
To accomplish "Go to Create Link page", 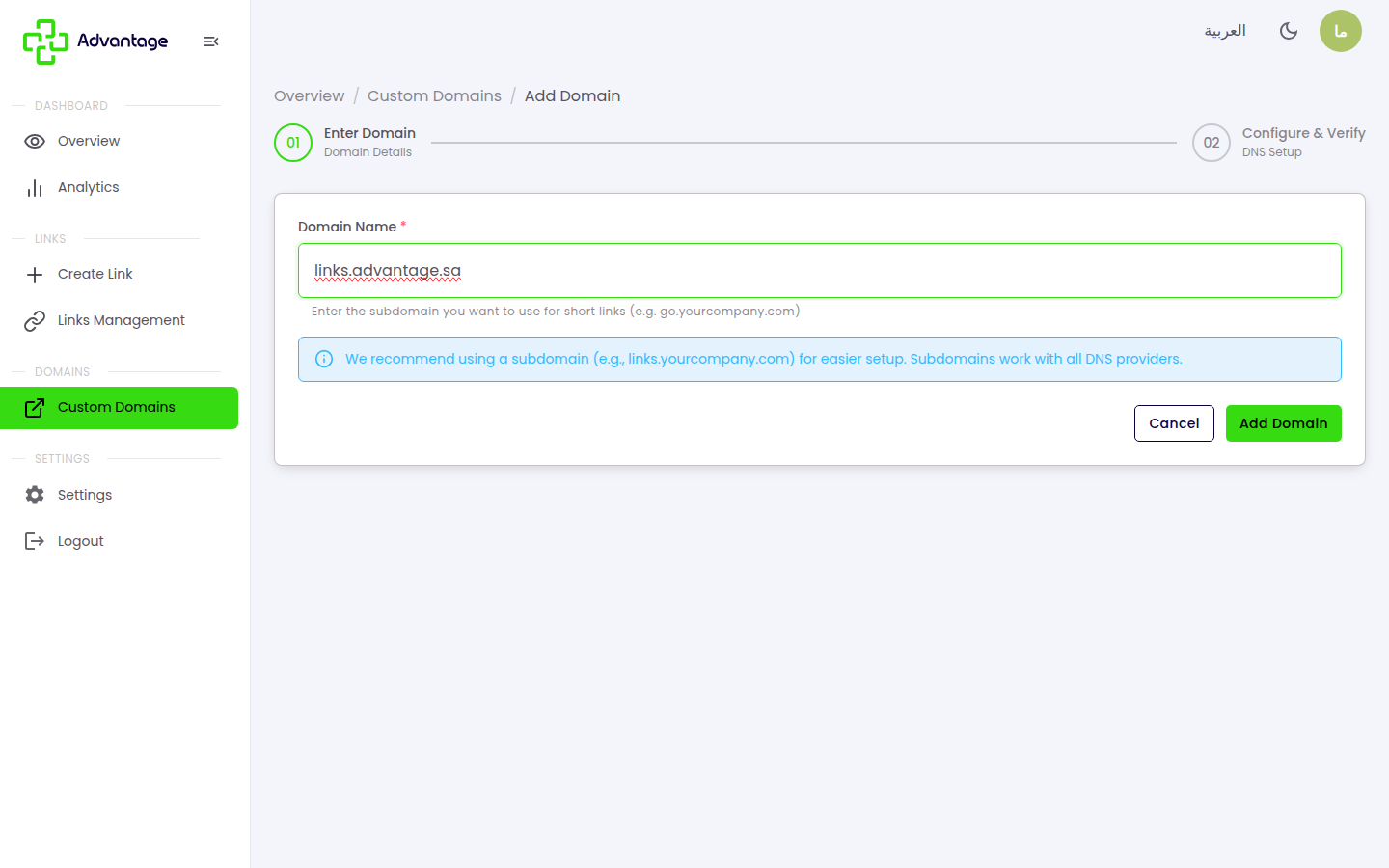I will [119, 274].
